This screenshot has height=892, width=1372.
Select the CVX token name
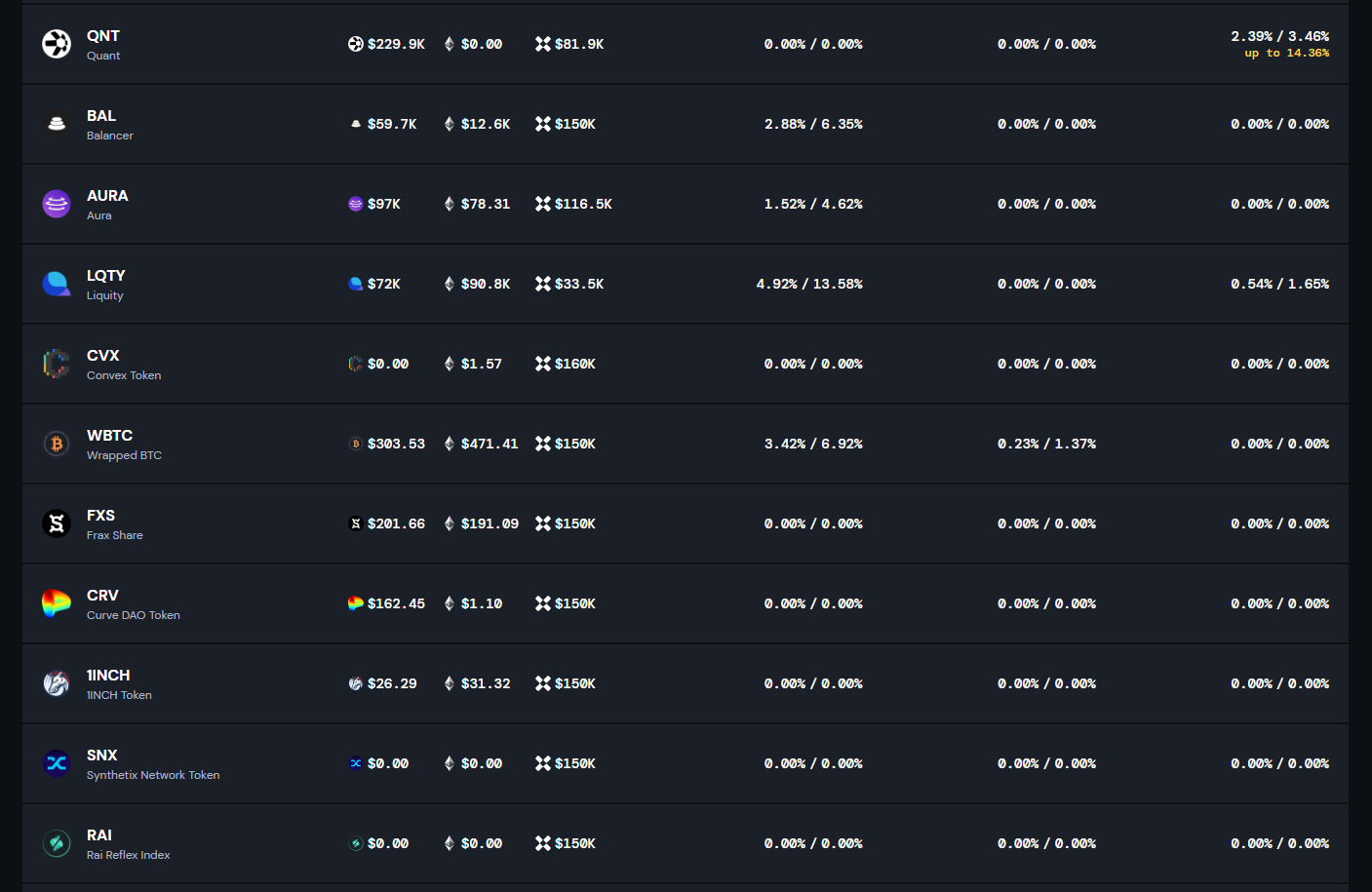click(x=103, y=356)
